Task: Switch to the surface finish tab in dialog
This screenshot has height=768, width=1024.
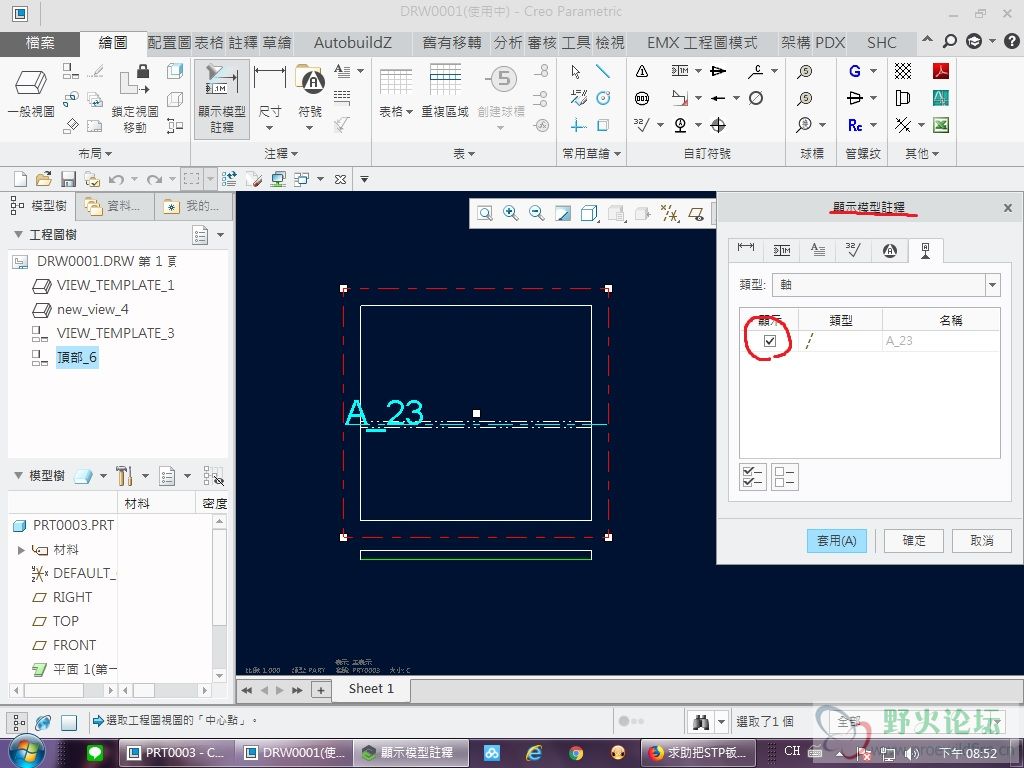Action: (853, 249)
